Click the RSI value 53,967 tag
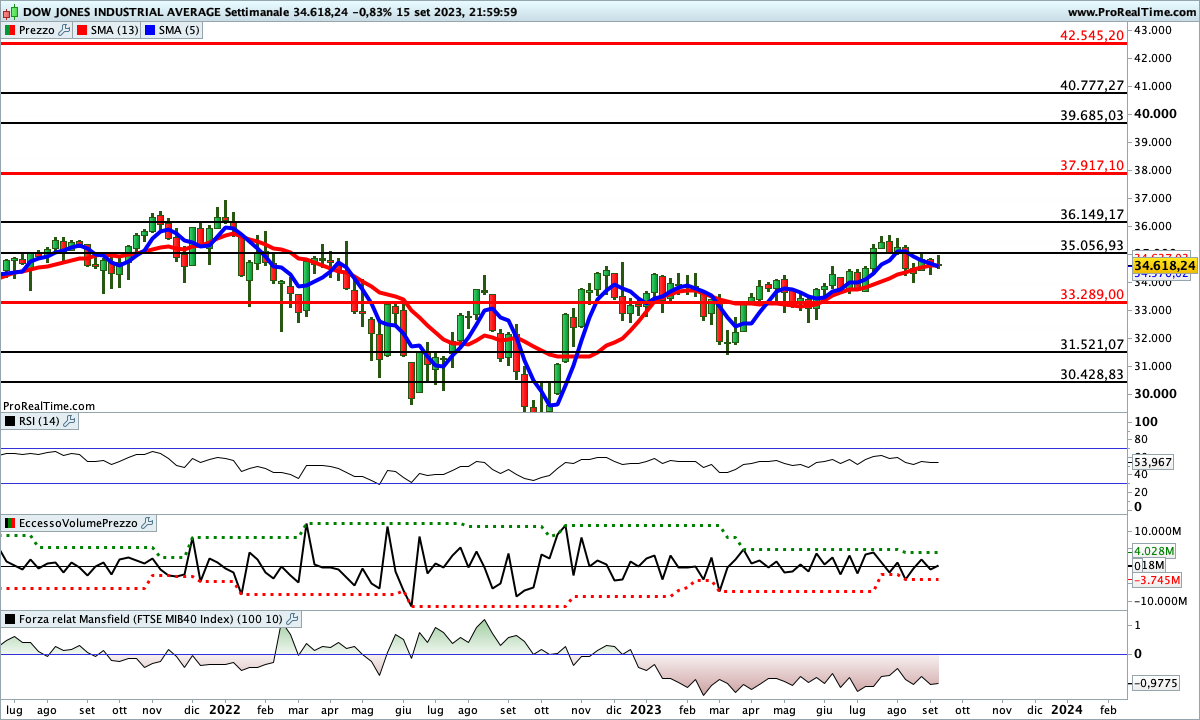This screenshot has width=1200, height=720. point(1155,462)
